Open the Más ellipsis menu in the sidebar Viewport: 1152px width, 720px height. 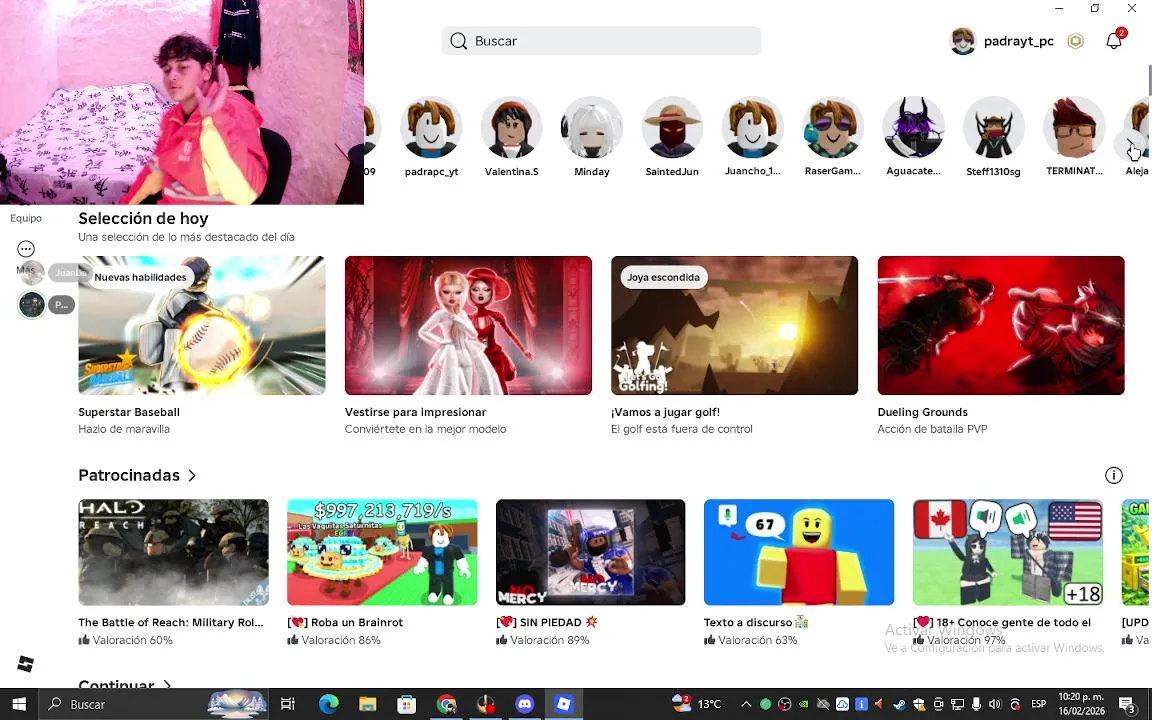26,249
